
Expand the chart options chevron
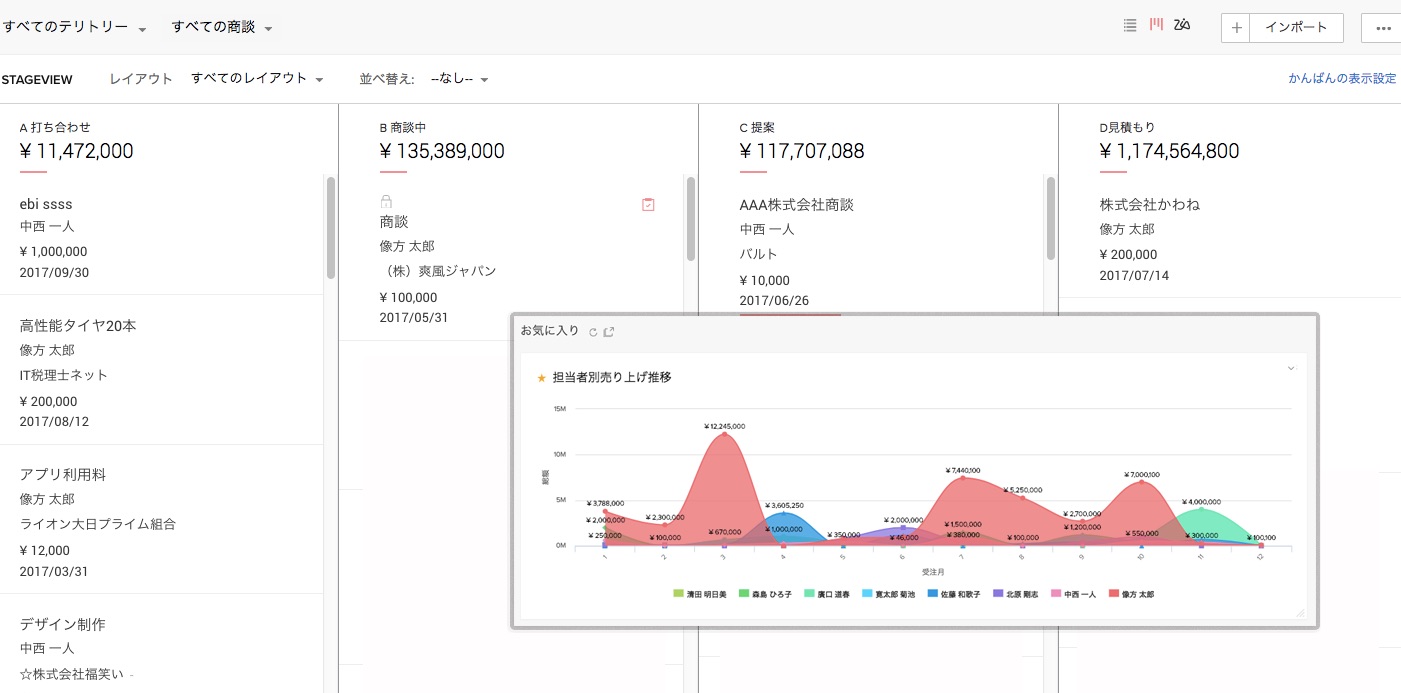coord(1290,368)
